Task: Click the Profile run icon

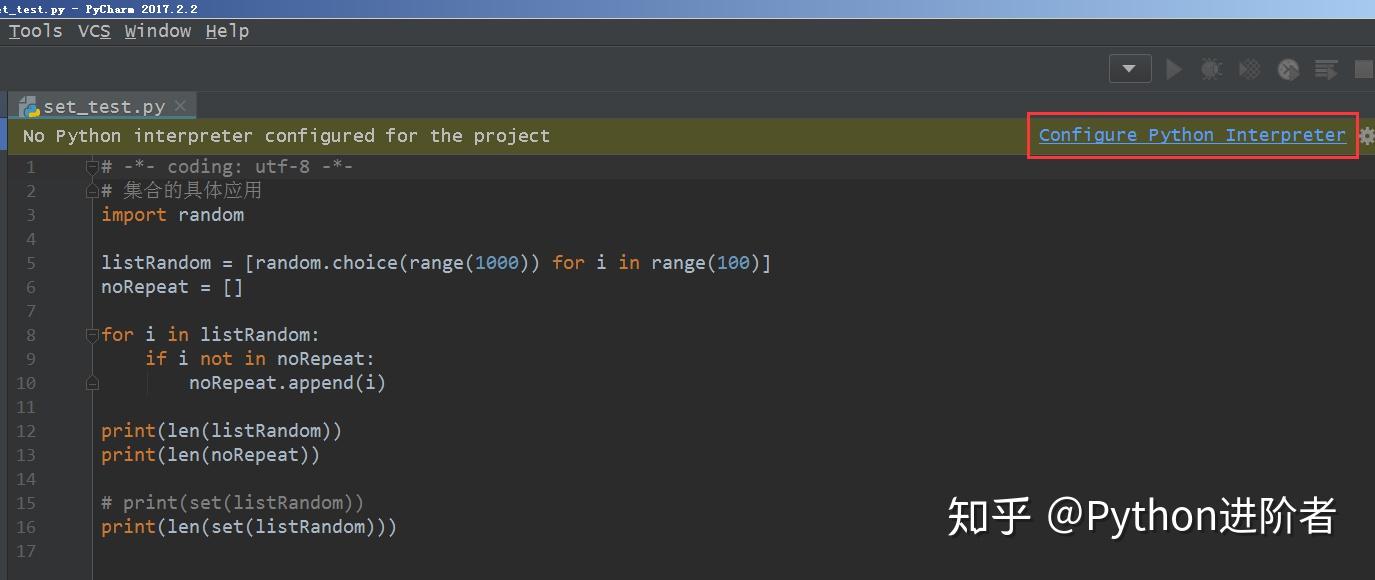Action: (1288, 69)
